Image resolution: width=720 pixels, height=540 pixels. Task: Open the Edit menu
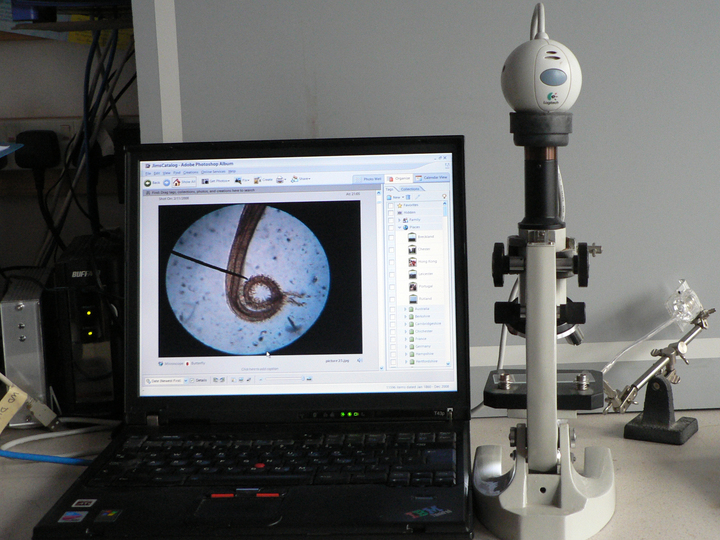coord(157,173)
